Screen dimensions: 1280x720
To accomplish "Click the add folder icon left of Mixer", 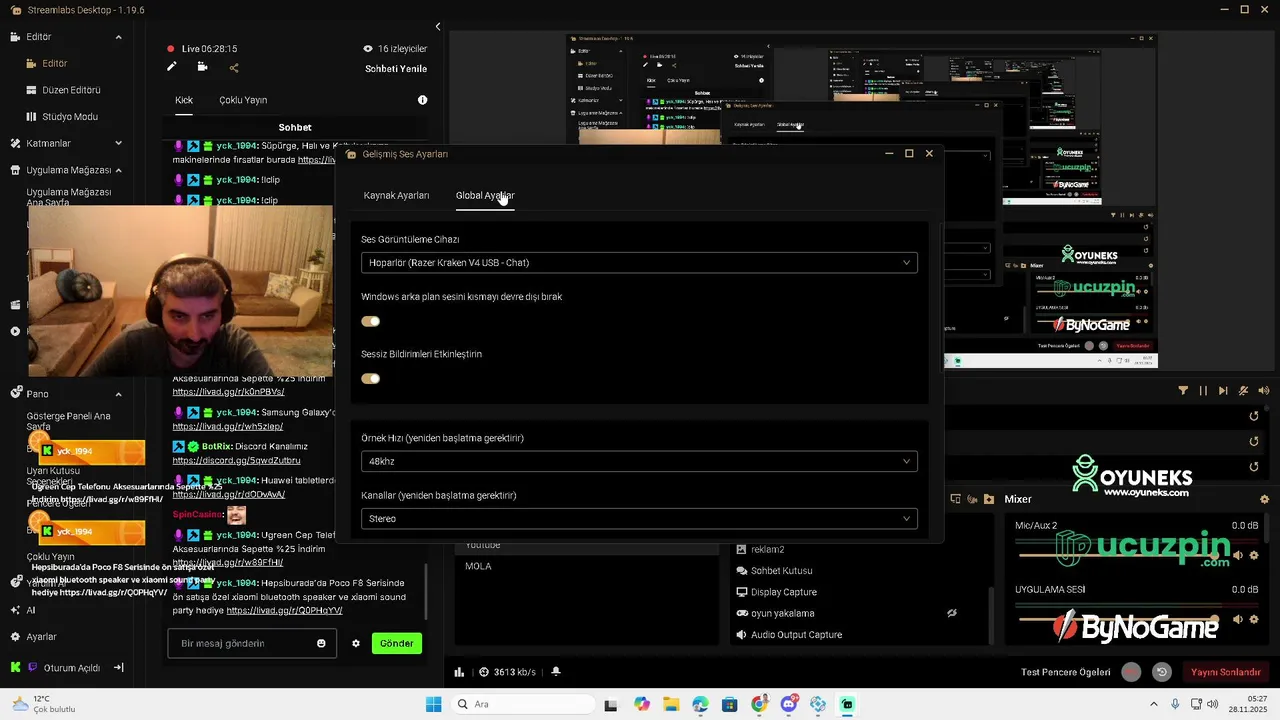I will pos(989,499).
